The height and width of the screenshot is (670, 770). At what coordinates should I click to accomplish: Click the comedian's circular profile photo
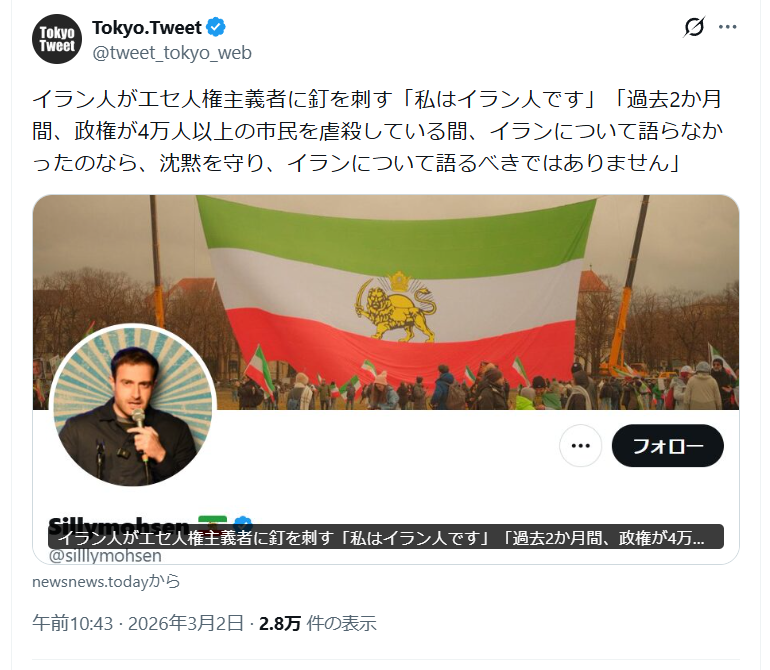point(132,405)
